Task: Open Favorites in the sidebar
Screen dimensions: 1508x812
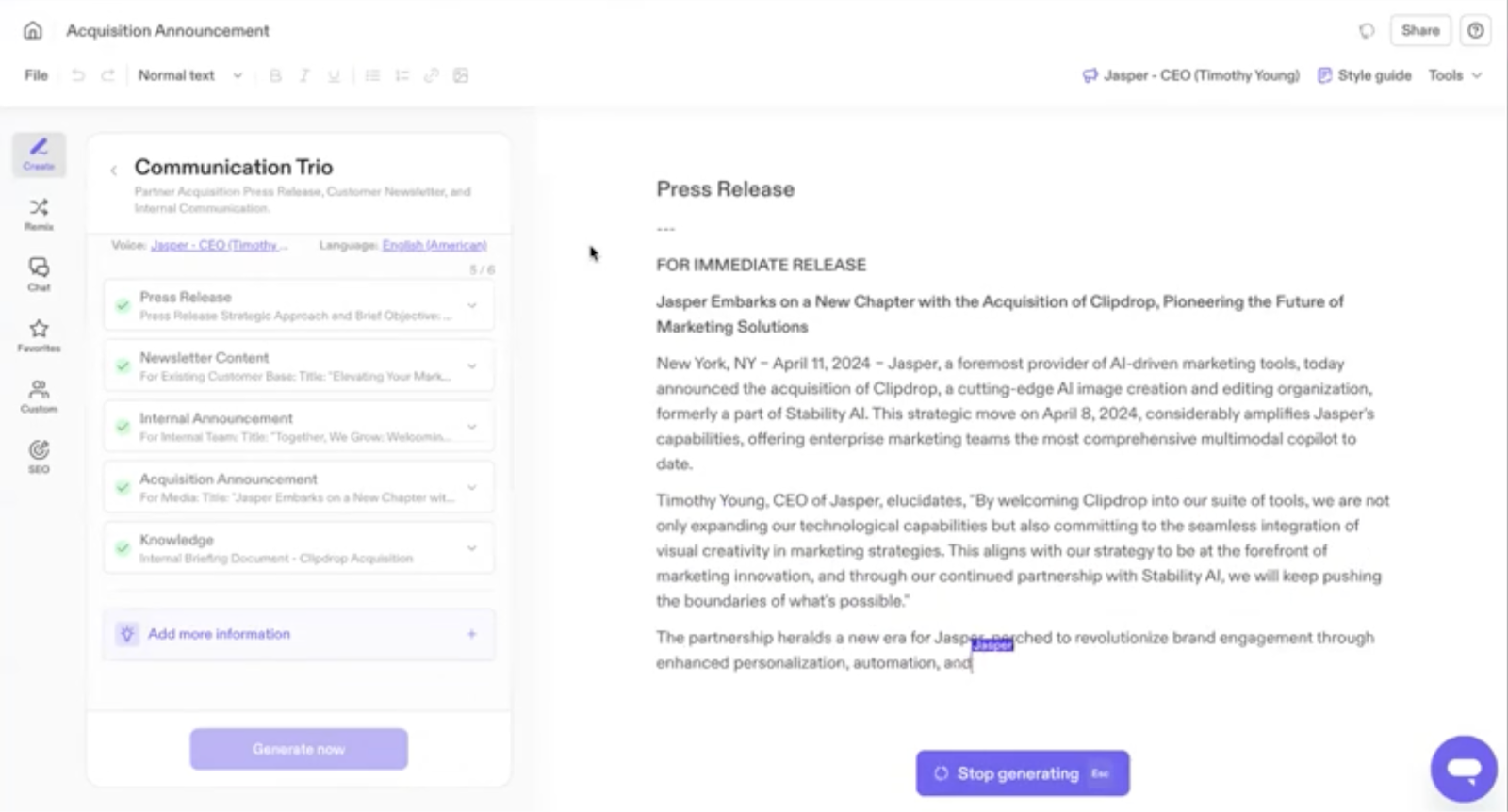Action: click(x=39, y=335)
